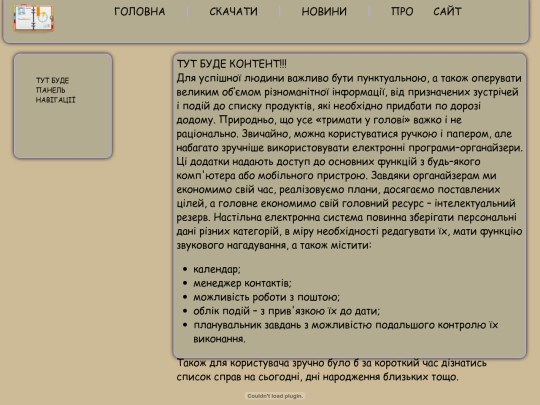Click the 'можливість роботи з поштою;' item
The height and width of the screenshot is (405, 540).
267,297
